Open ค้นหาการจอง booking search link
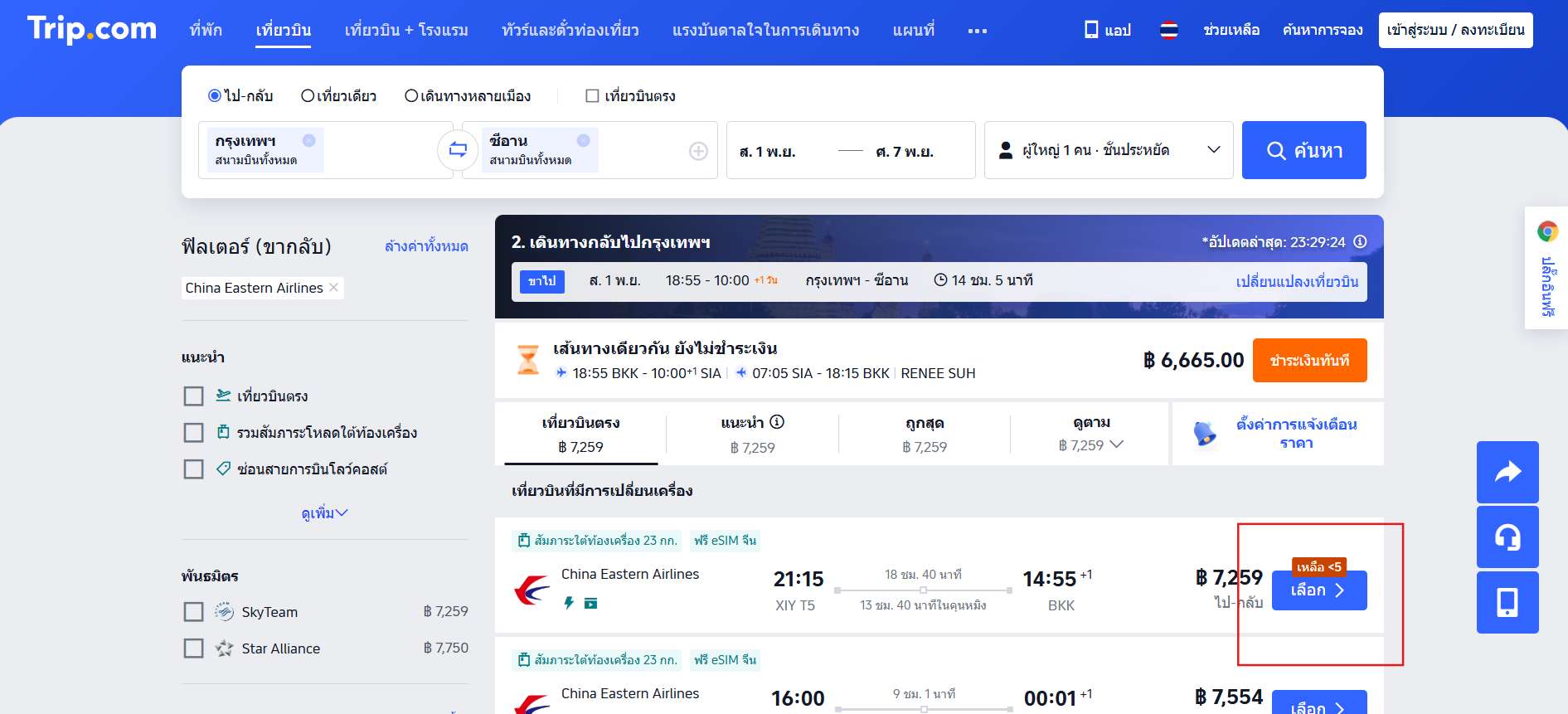The height and width of the screenshot is (714, 1568). point(1323,30)
